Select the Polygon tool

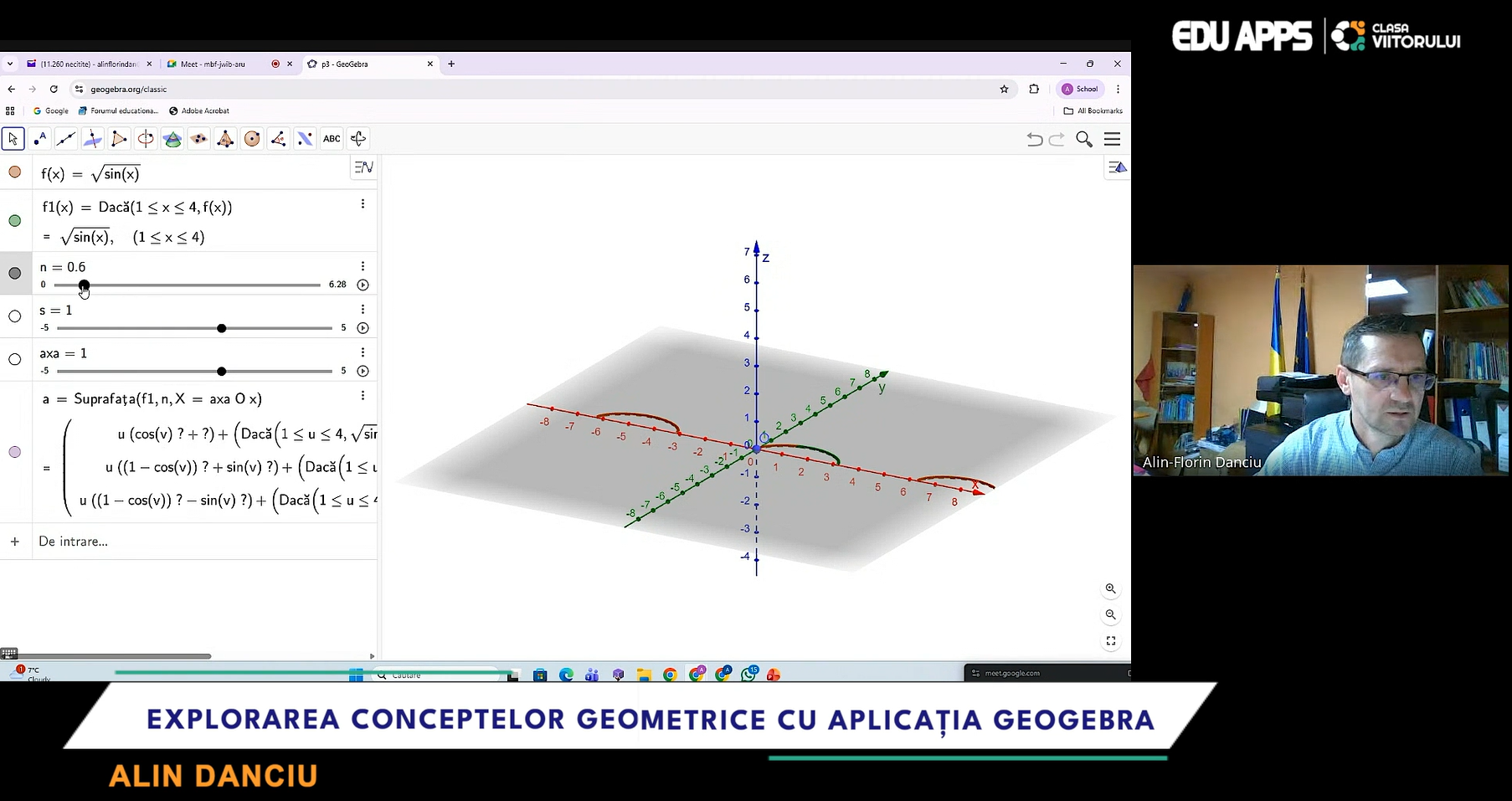119,139
